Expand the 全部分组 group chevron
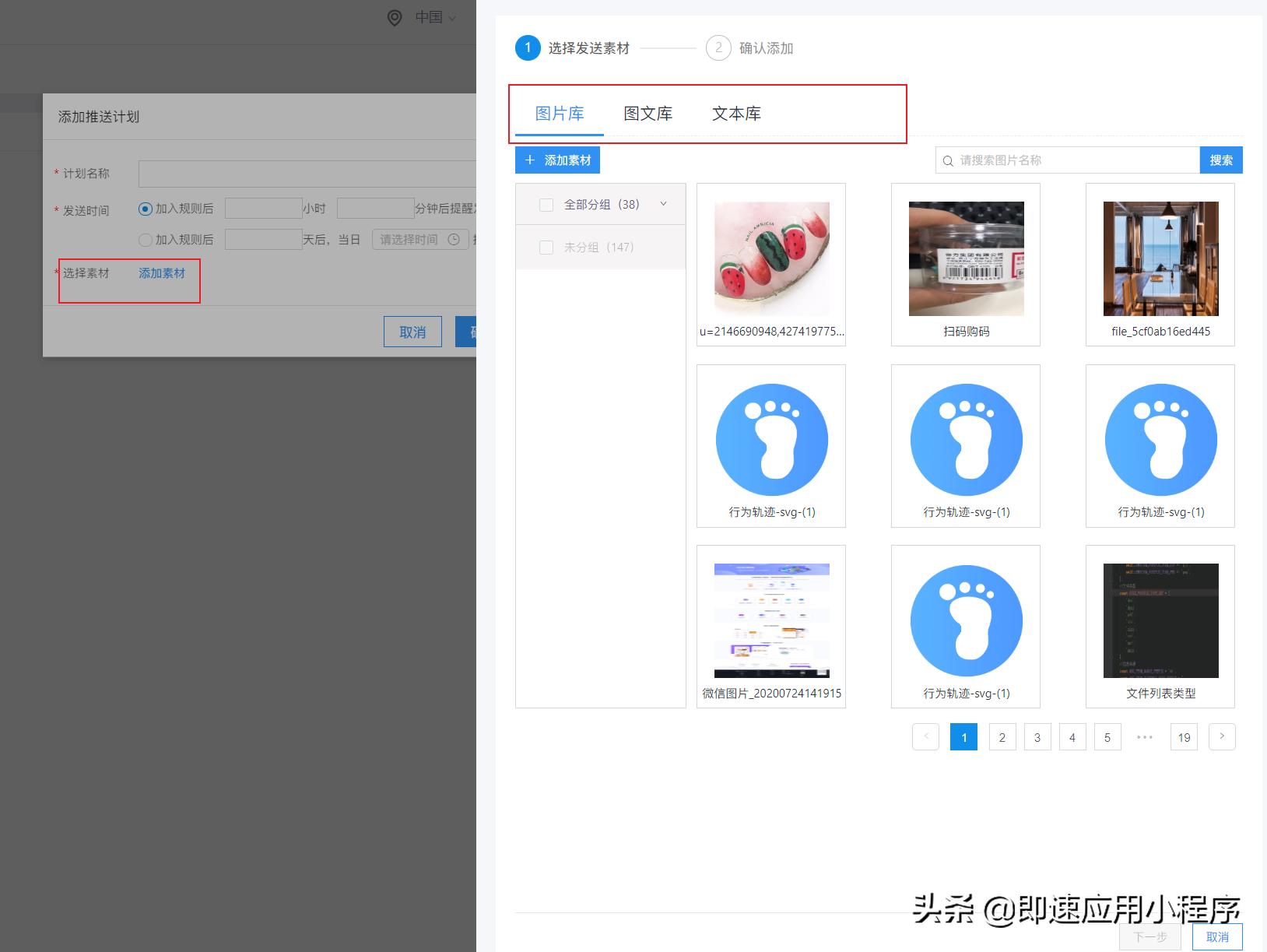The image size is (1267, 952). coord(663,204)
